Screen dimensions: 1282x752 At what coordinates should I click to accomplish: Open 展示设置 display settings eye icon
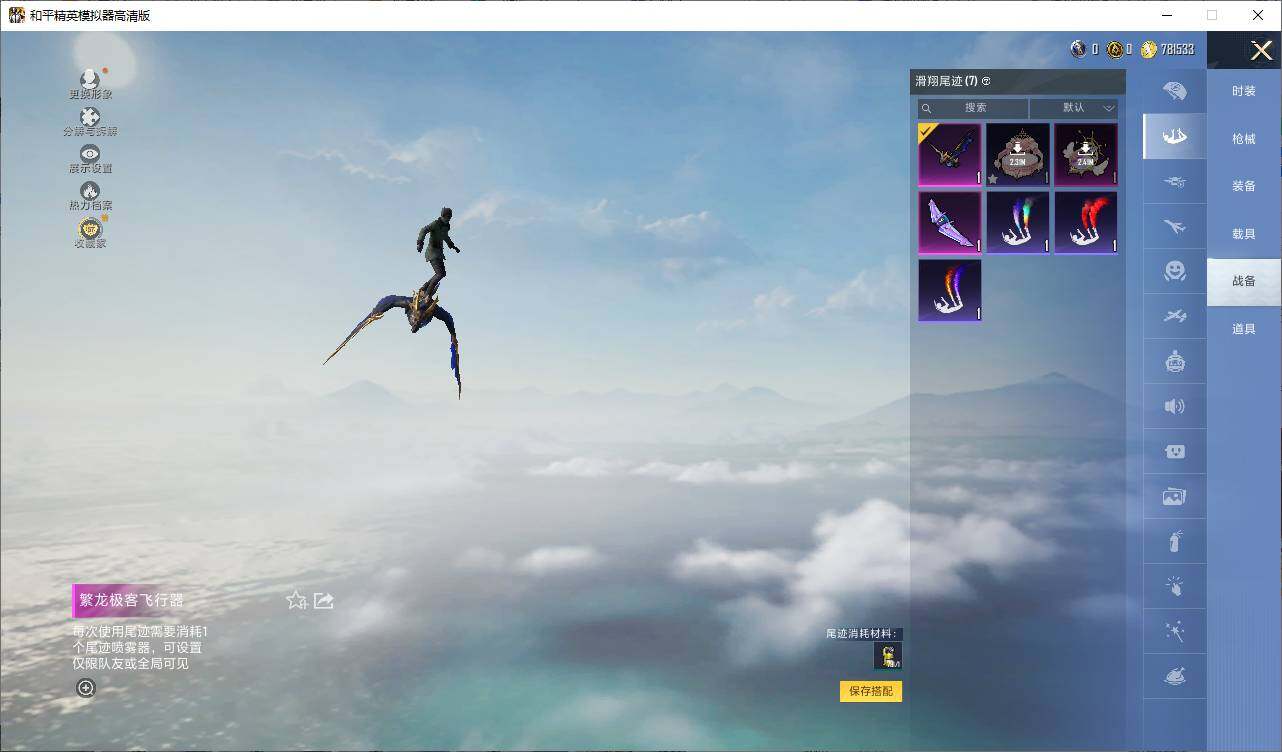90,159
